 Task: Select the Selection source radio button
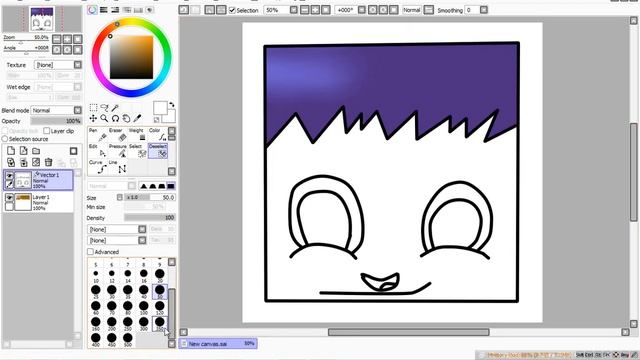coord(5,139)
